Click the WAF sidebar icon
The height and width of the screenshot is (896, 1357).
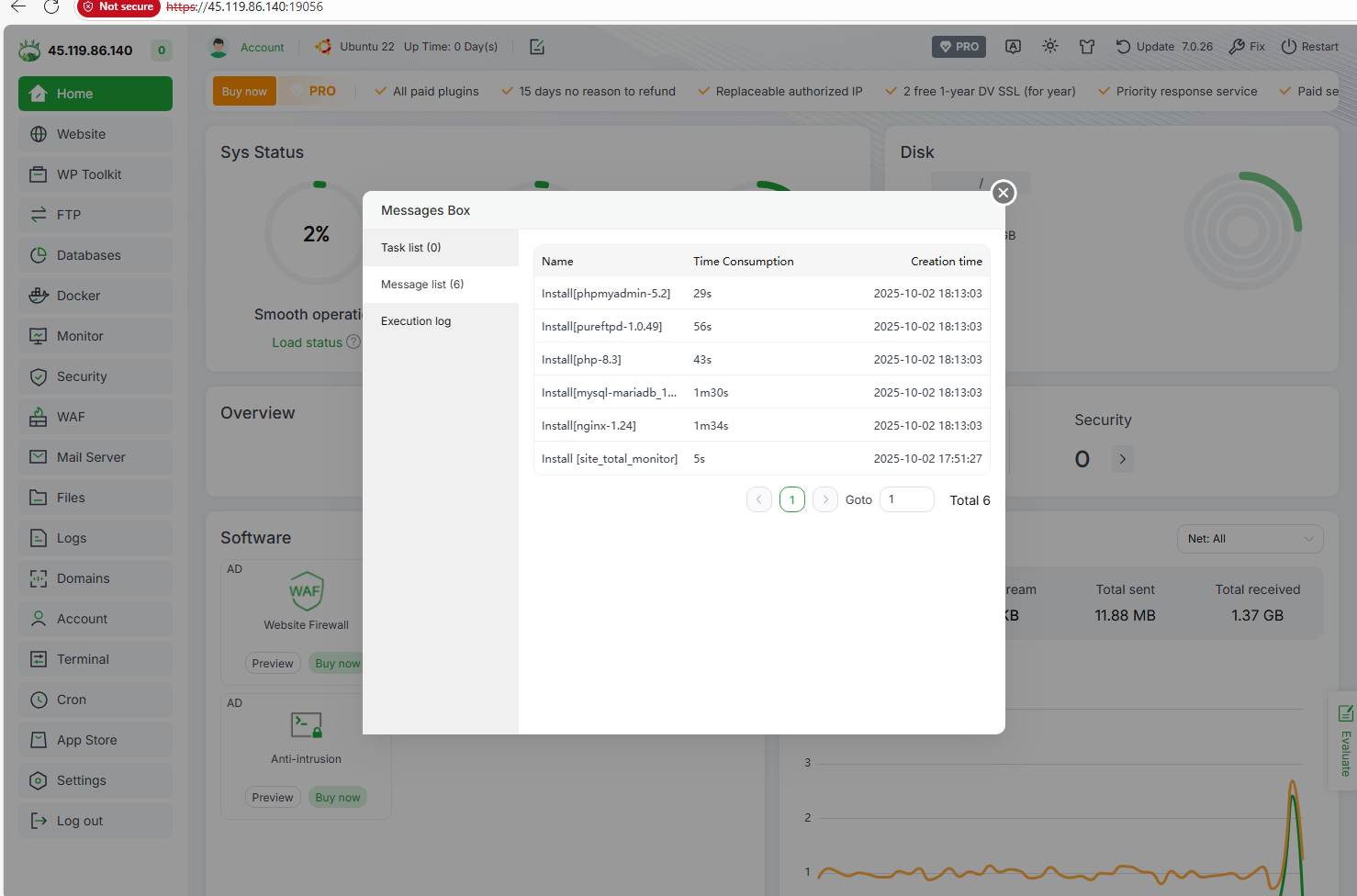tap(39, 417)
